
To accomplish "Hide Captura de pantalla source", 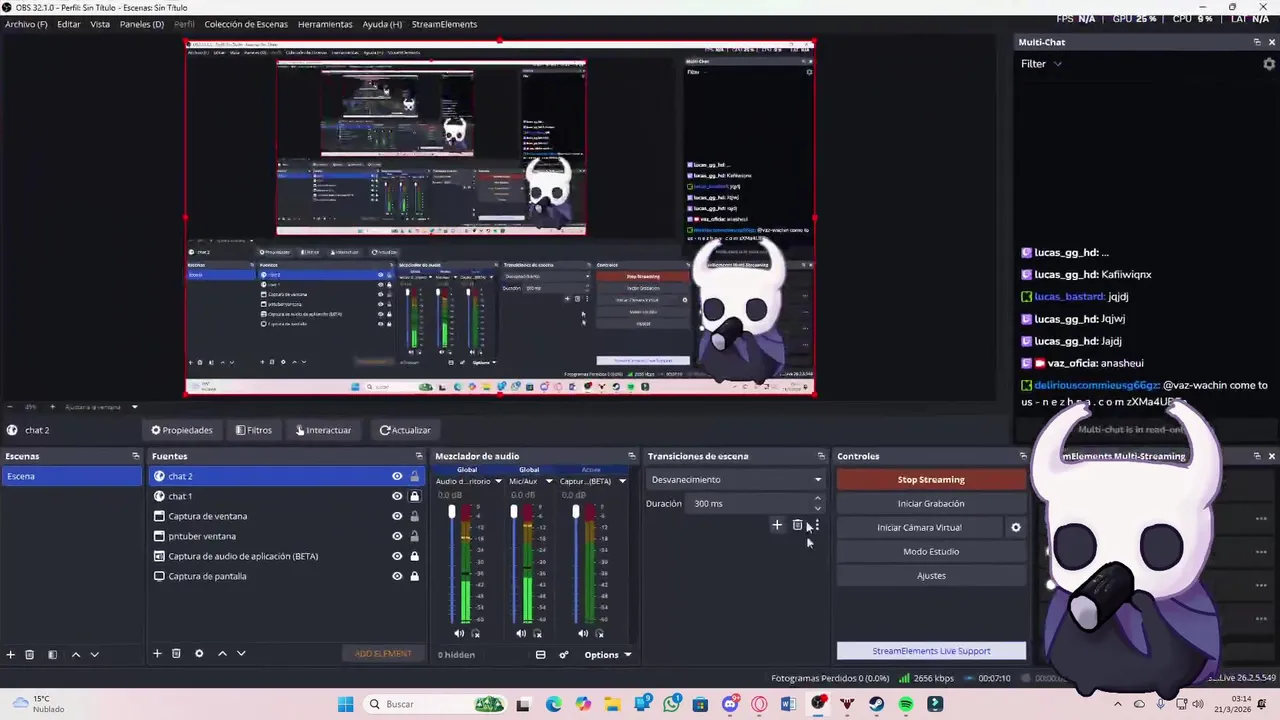I will point(397,576).
